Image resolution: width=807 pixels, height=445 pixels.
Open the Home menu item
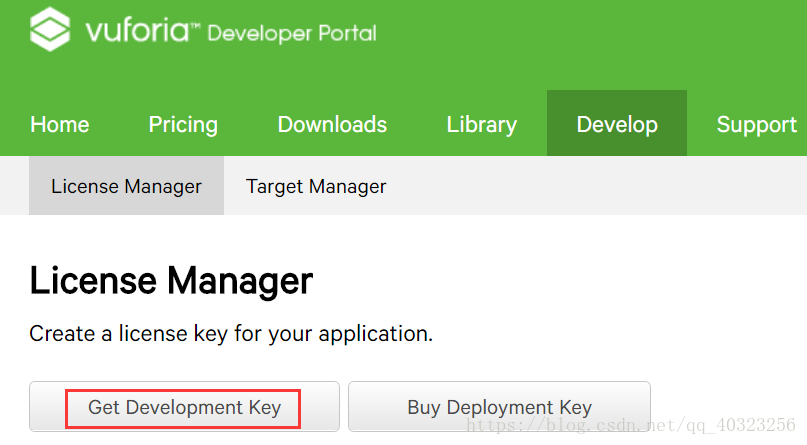[x=60, y=124]
